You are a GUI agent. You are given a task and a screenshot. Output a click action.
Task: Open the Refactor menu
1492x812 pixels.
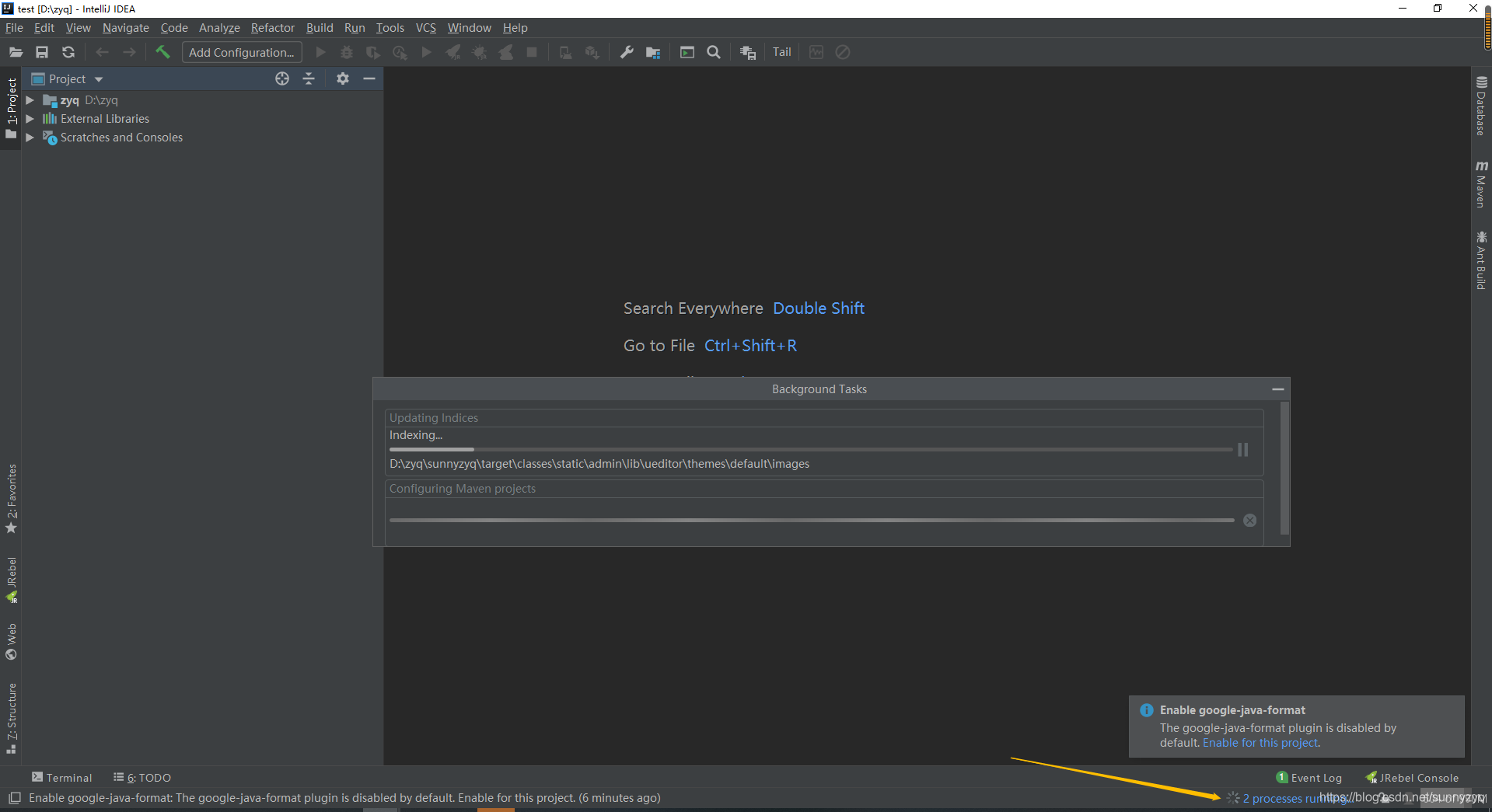pos(272,28)
